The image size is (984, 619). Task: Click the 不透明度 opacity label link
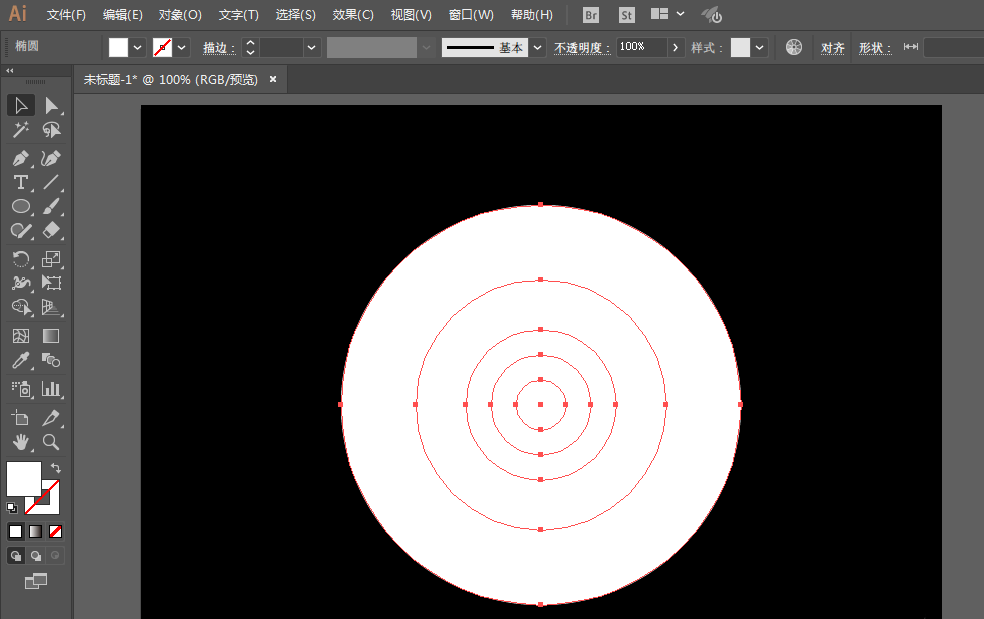click(x=581, y=47)
